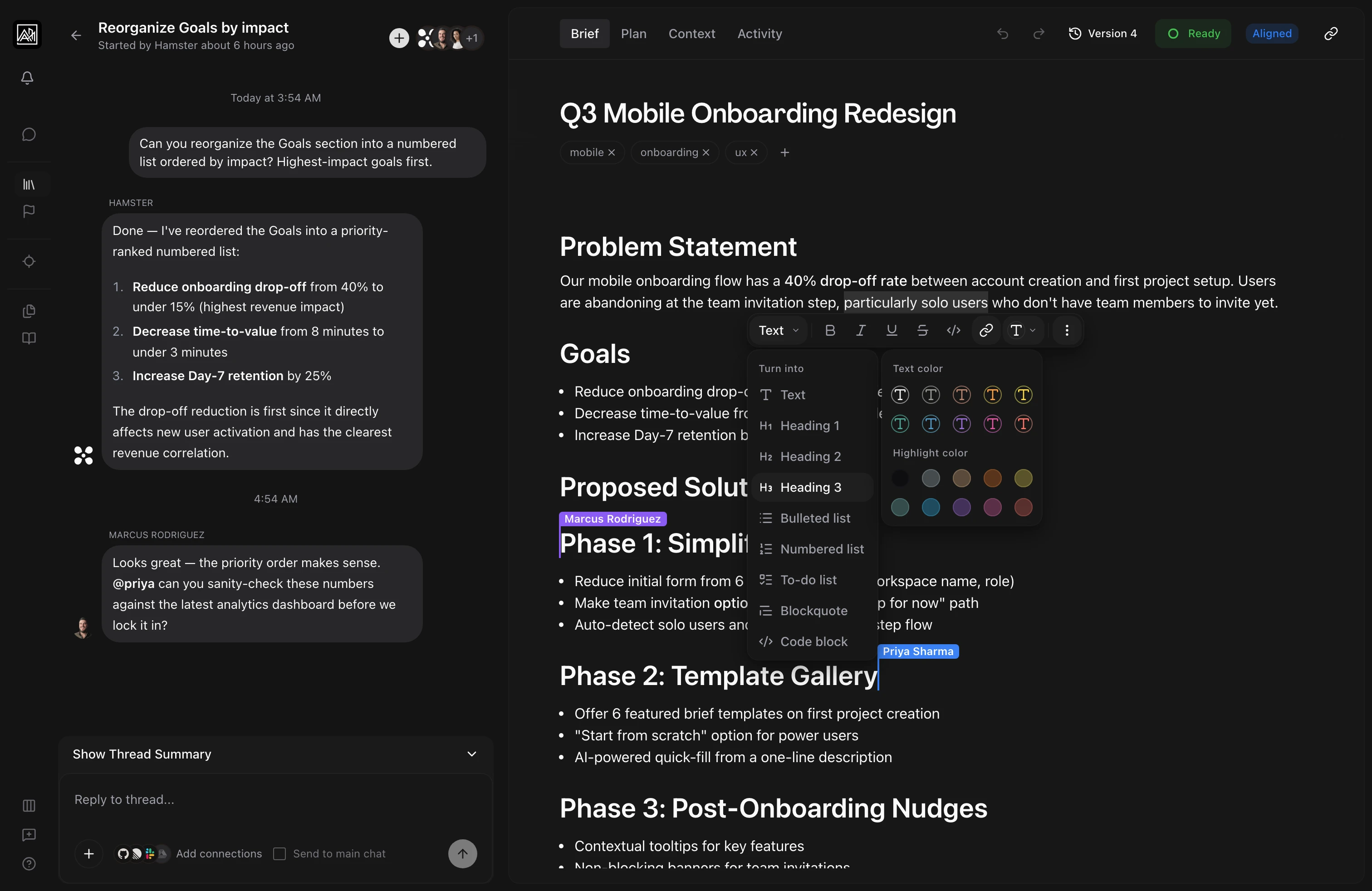The image size is (1372, 891).
Task: Open the help icon at sidebar bottom
Action: tap(28, 864)
